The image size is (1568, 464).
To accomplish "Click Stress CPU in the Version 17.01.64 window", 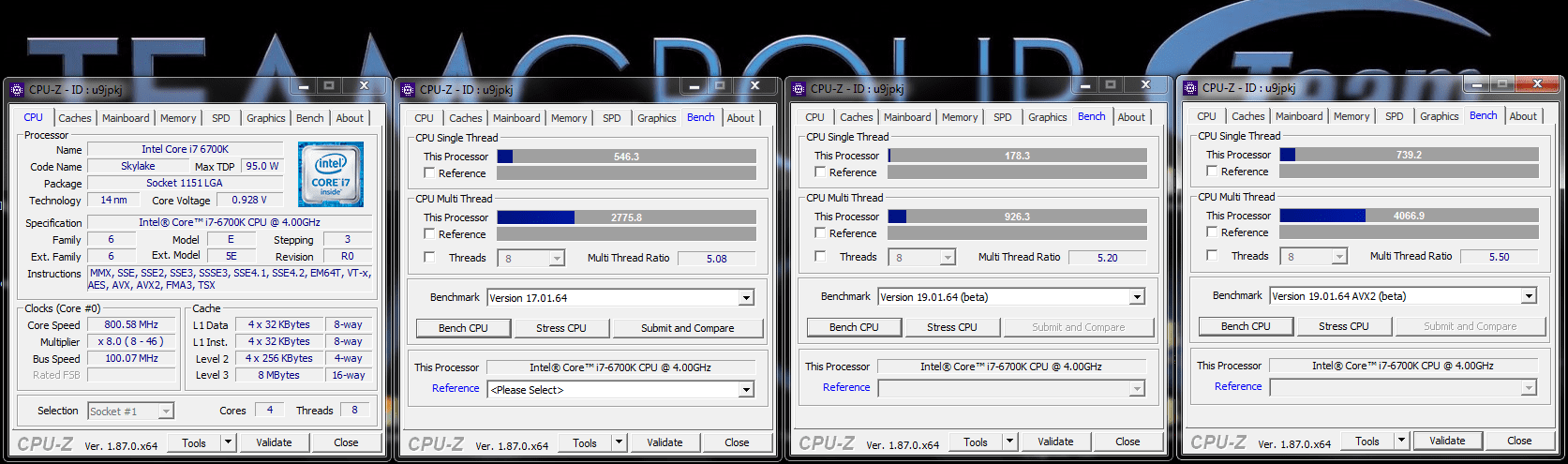I will pos(561,328).
